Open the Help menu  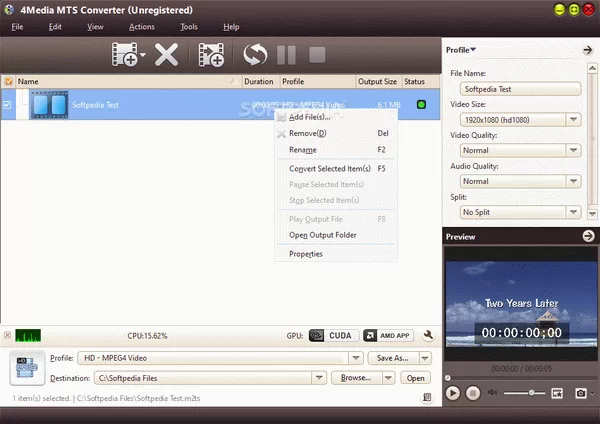(231, 27)
